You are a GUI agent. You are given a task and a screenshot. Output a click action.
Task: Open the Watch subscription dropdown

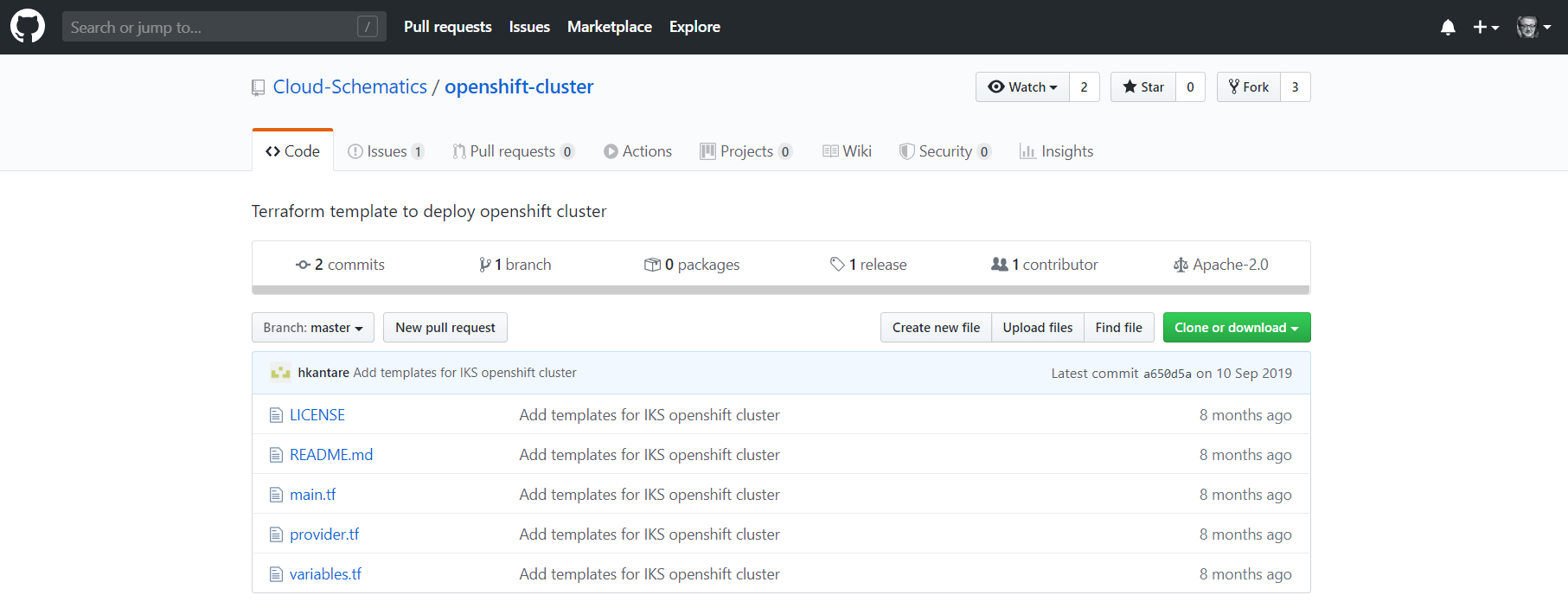tap(1022, 87)
